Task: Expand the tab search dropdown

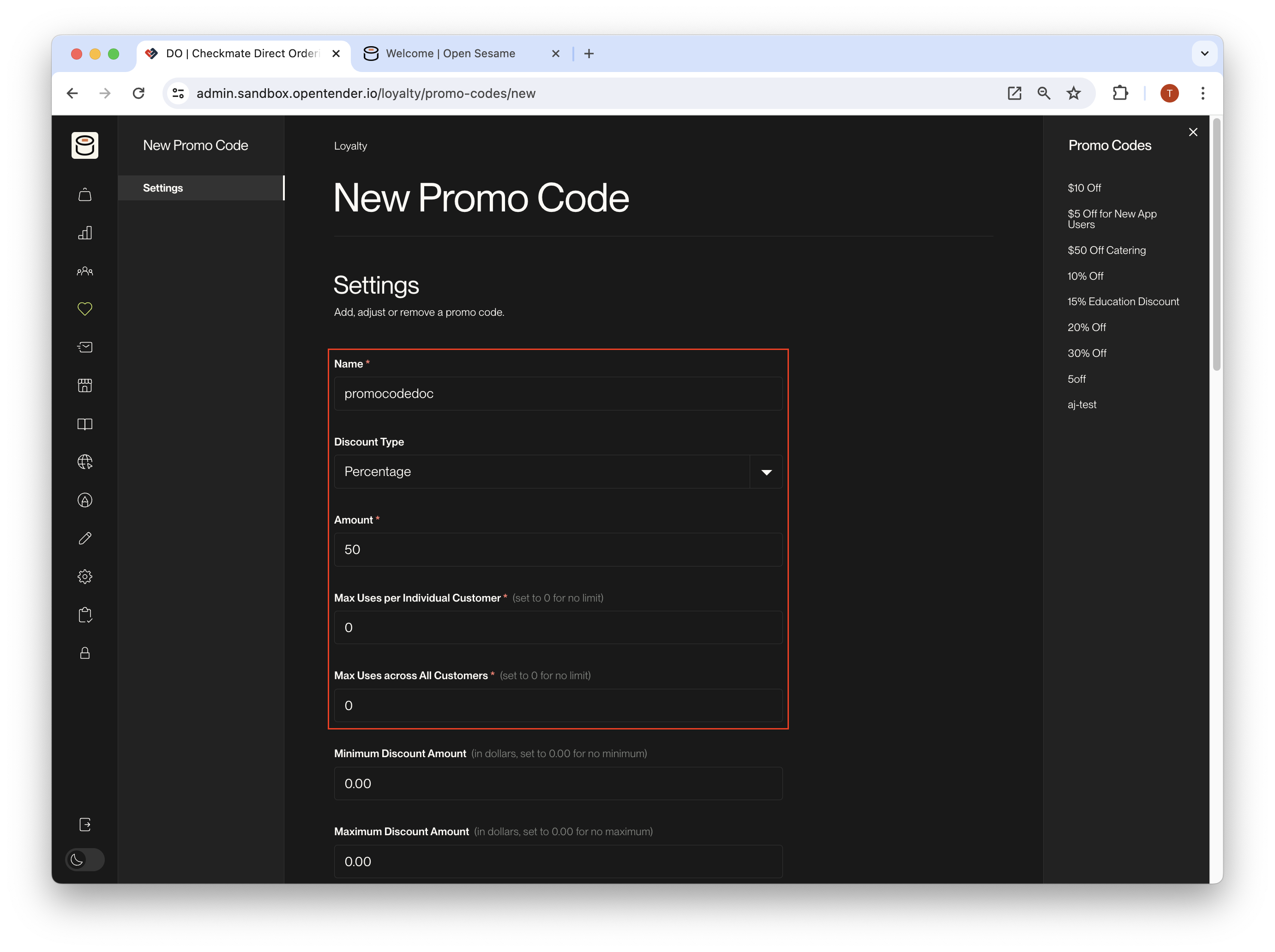Action: [x=1204, y=54]
